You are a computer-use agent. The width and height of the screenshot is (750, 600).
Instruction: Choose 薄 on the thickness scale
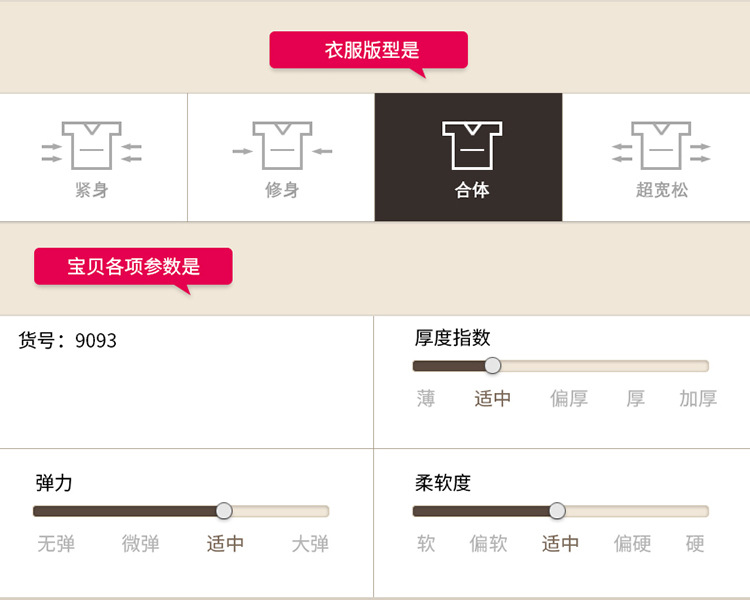(426, 399)
